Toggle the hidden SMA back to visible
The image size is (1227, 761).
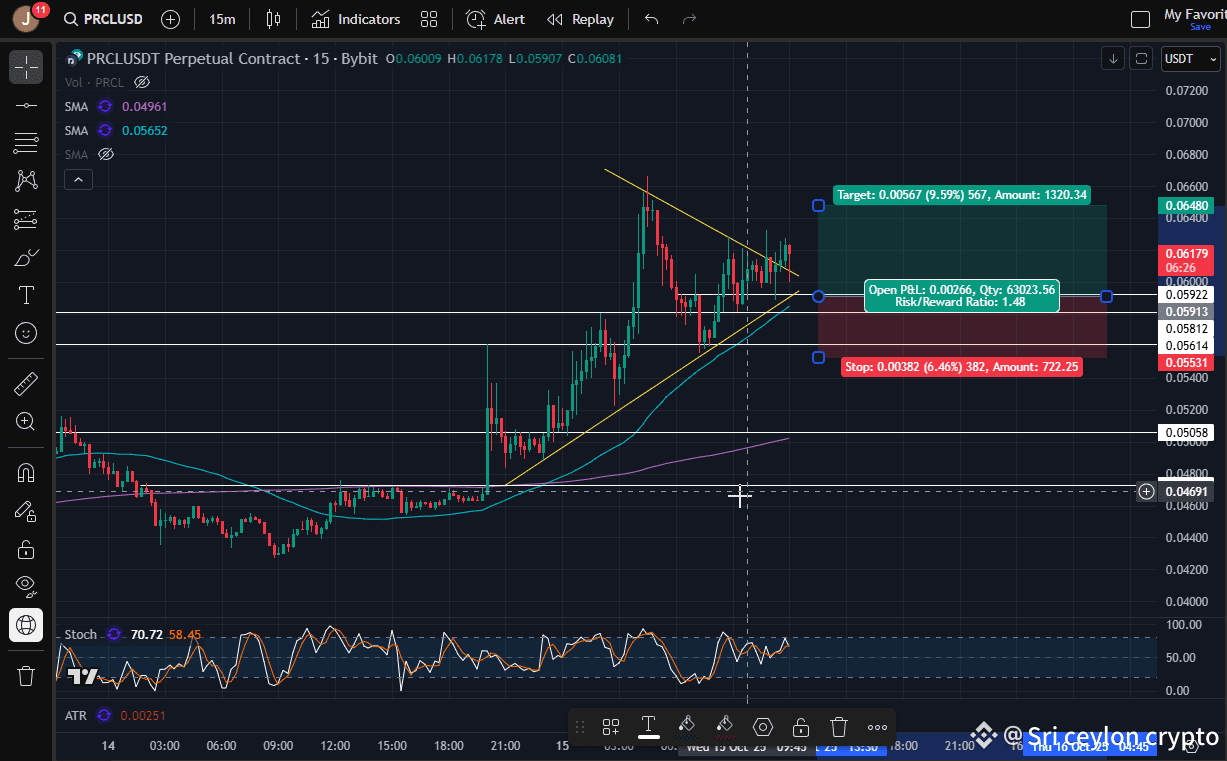tap(105, 154)
